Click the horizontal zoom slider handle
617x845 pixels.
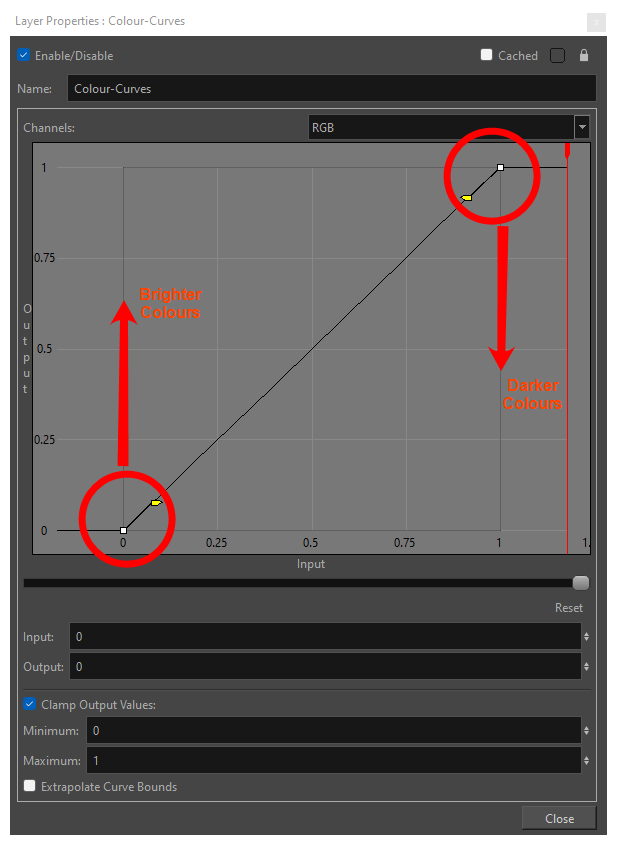coord(581,583)
